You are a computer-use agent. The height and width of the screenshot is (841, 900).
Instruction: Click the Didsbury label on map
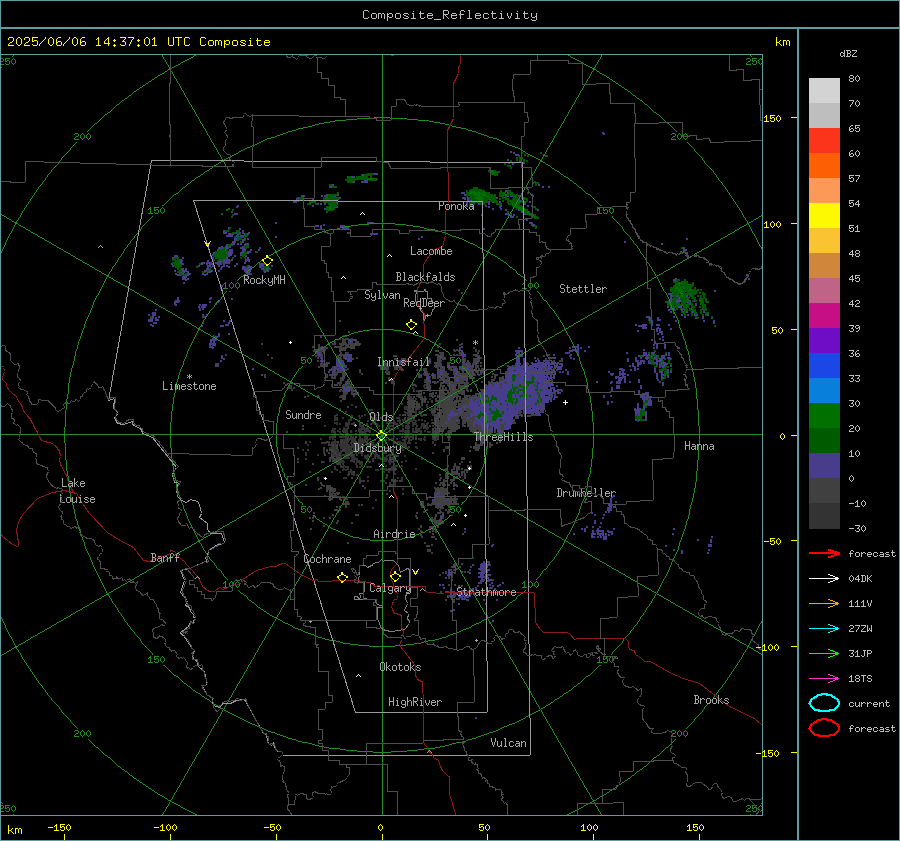tap(378, 448)
